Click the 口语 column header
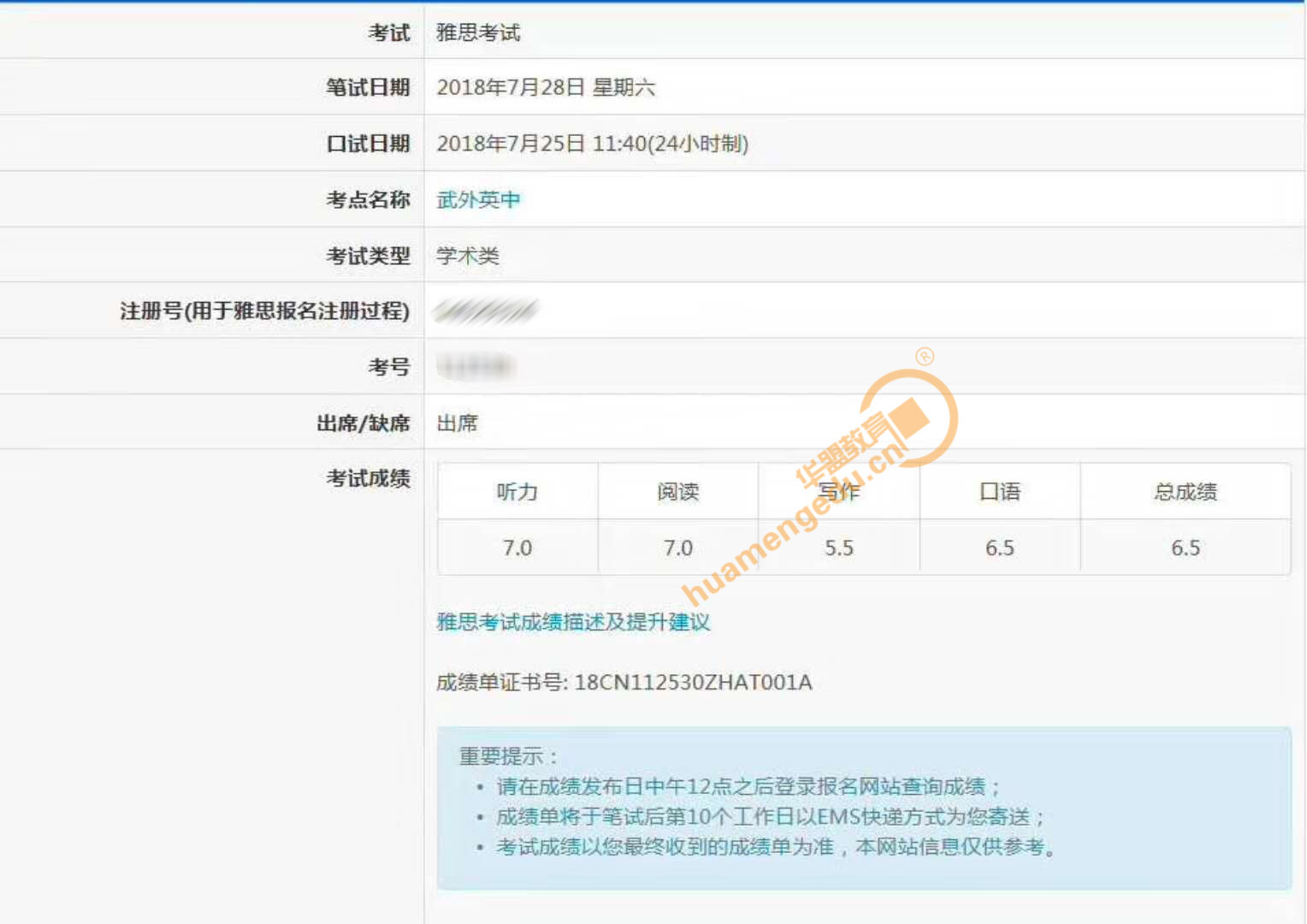1307x924 pixels. [x=1000, y=492]
